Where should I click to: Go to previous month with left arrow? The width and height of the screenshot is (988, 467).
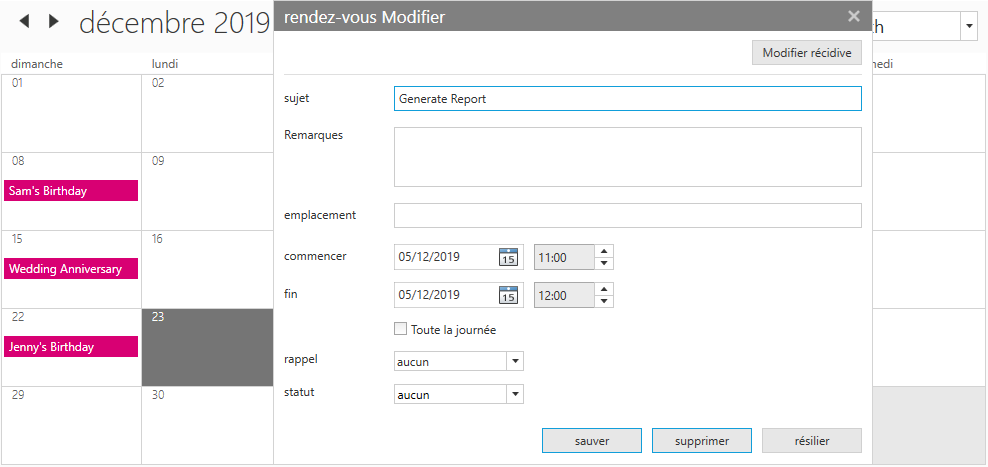[25, 21]
